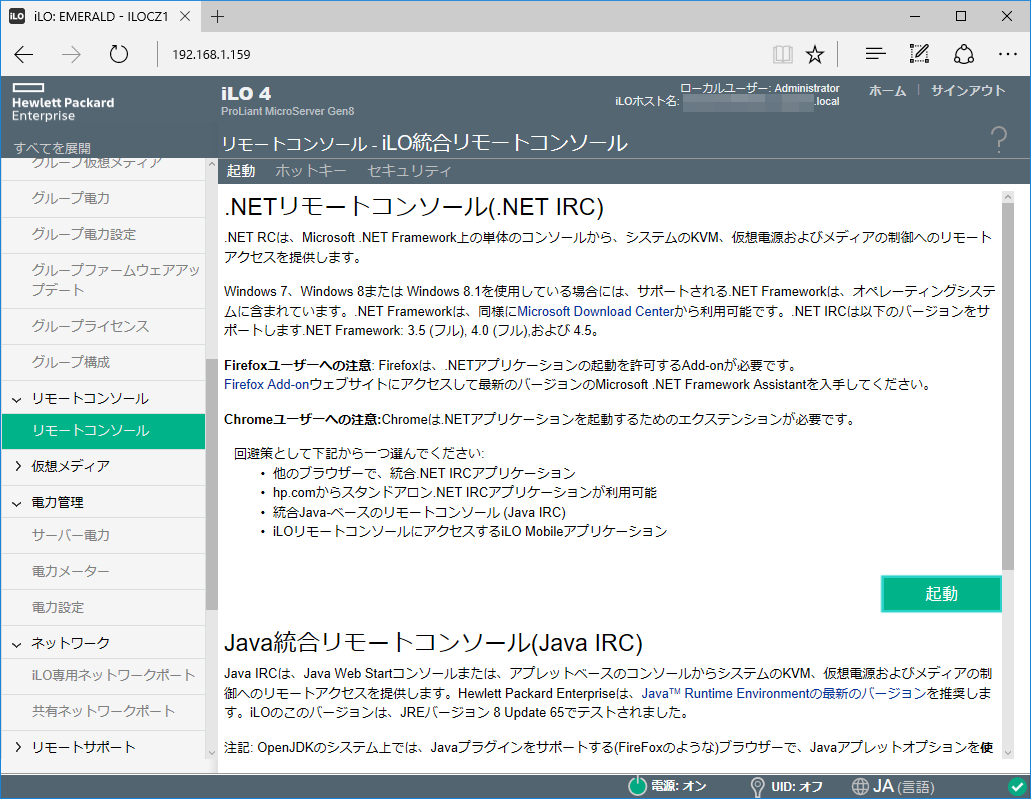Open the Firefox Add-on link
The width and height of the screenshot is (1031, 799).
coord(267,384)
